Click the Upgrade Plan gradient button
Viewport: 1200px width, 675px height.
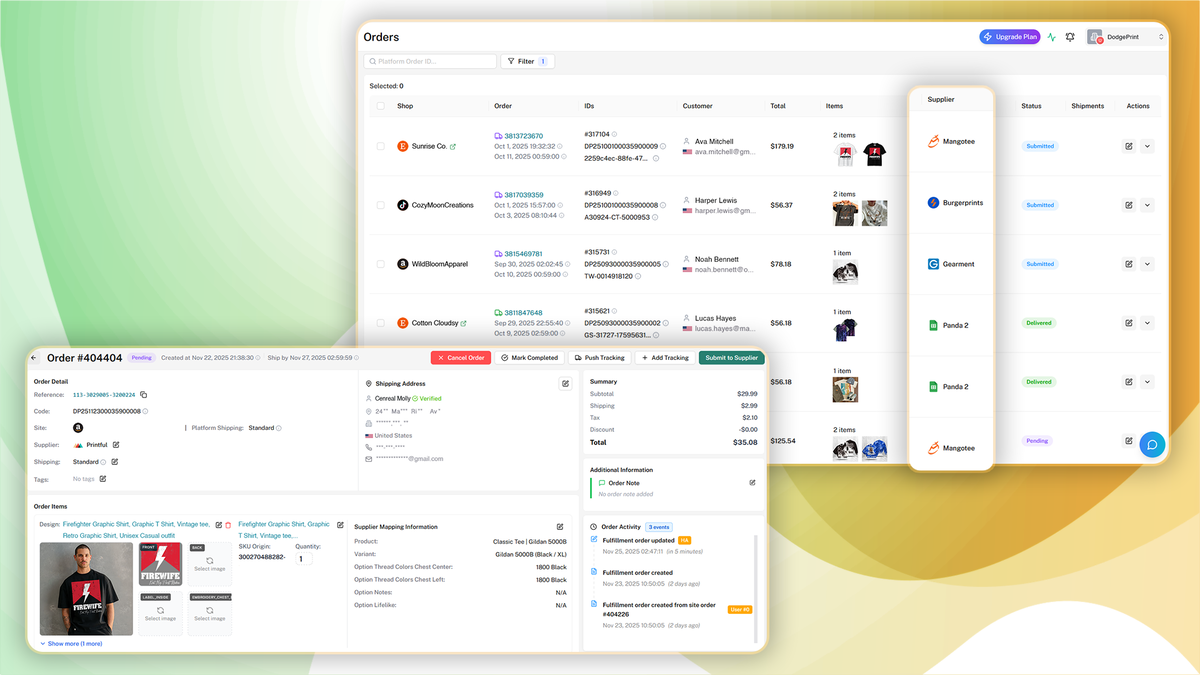pos(1008,36)
